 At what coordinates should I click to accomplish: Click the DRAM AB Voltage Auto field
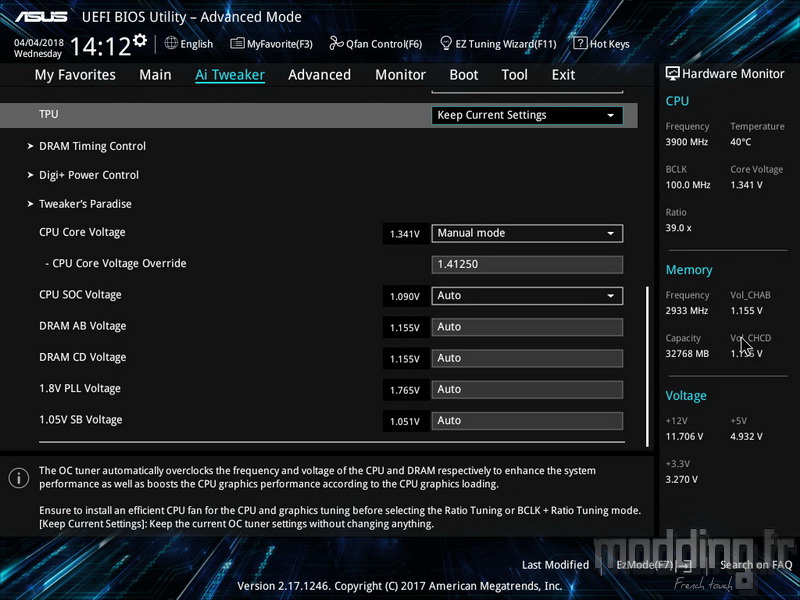click(x=527, y=327)
